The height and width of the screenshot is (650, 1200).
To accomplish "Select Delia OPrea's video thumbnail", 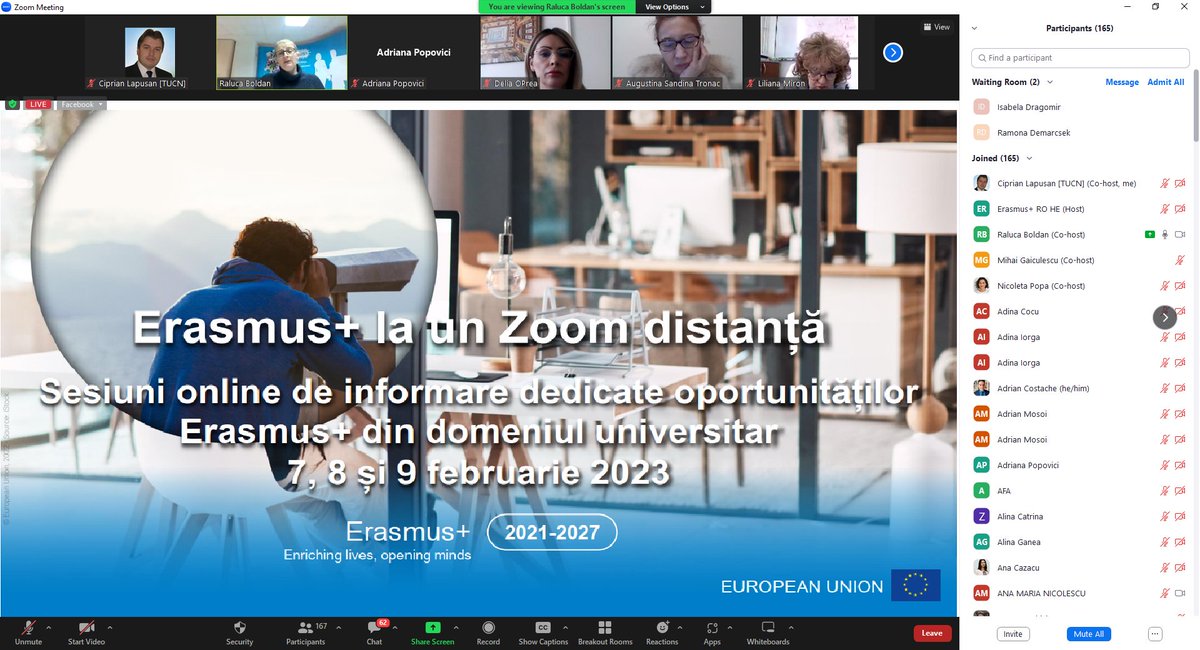I will point(546,52).
